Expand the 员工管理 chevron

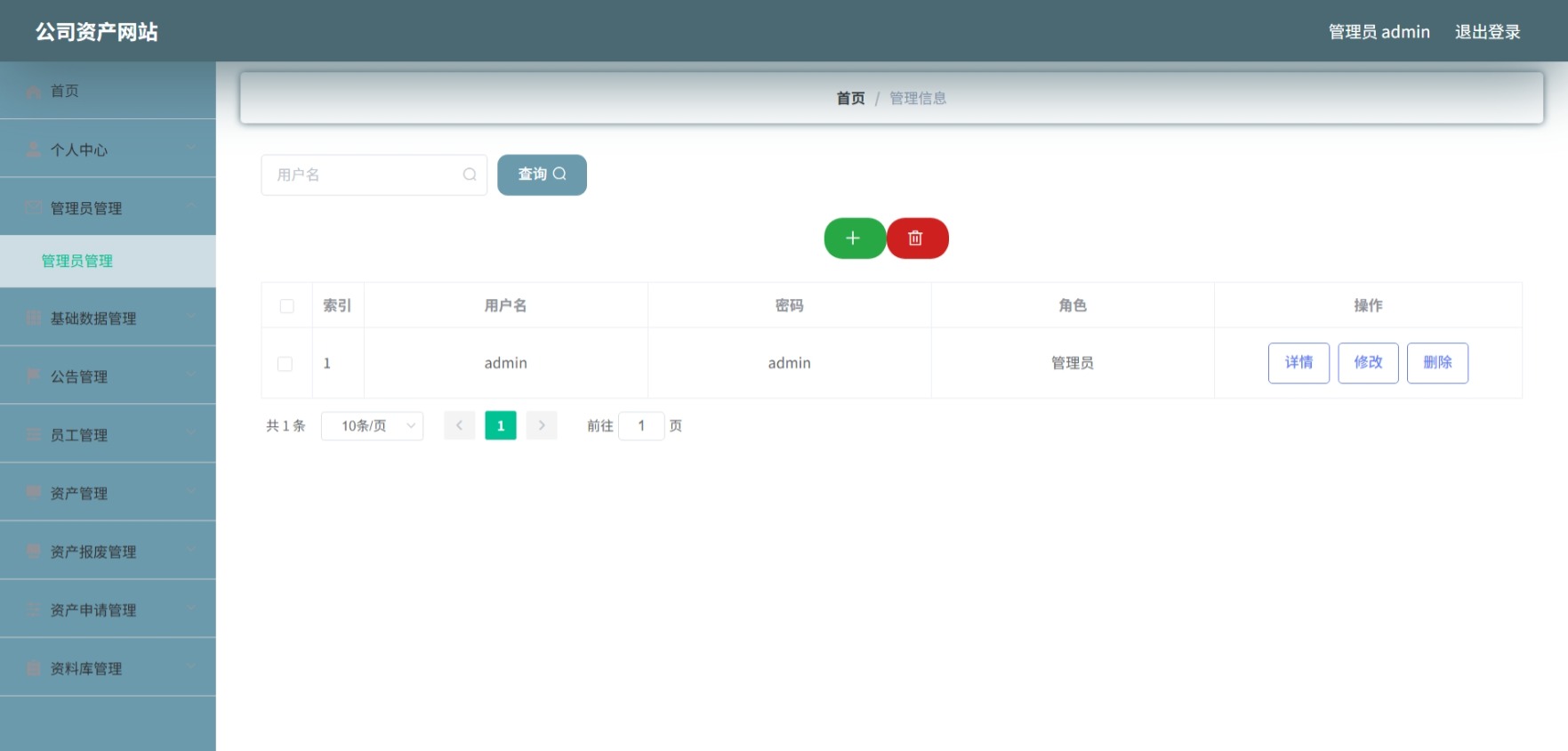coord(191,432)
